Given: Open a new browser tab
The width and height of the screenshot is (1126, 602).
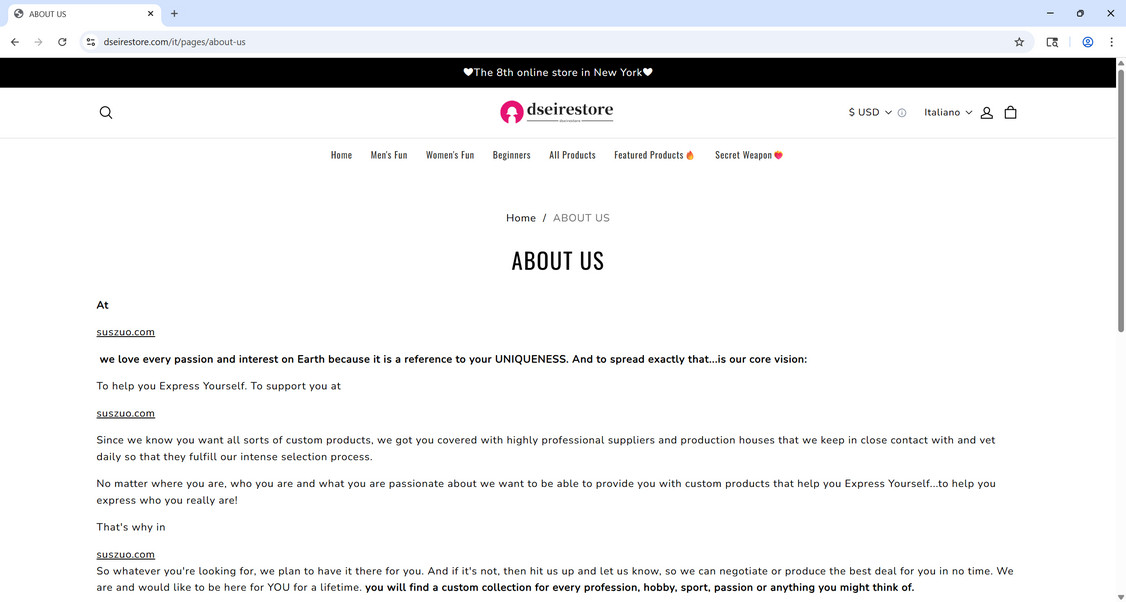Looking at the screenshot, I should coord(174,14).
